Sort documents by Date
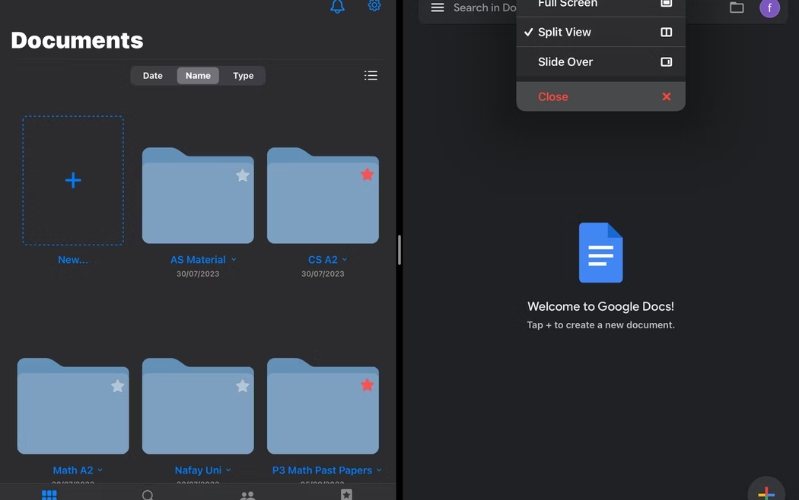799x500 pixels. tap(152, 75)
